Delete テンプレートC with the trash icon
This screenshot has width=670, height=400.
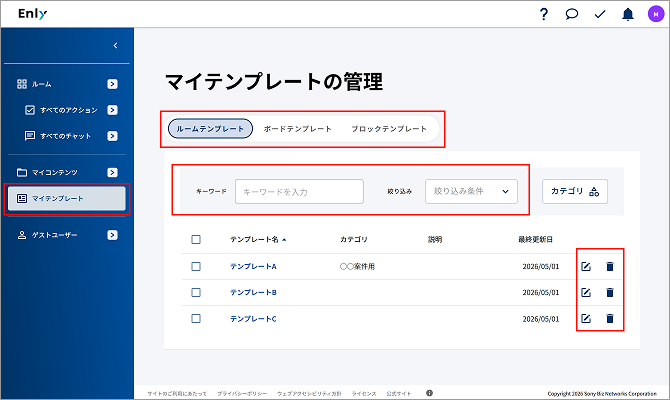(610, 319)
